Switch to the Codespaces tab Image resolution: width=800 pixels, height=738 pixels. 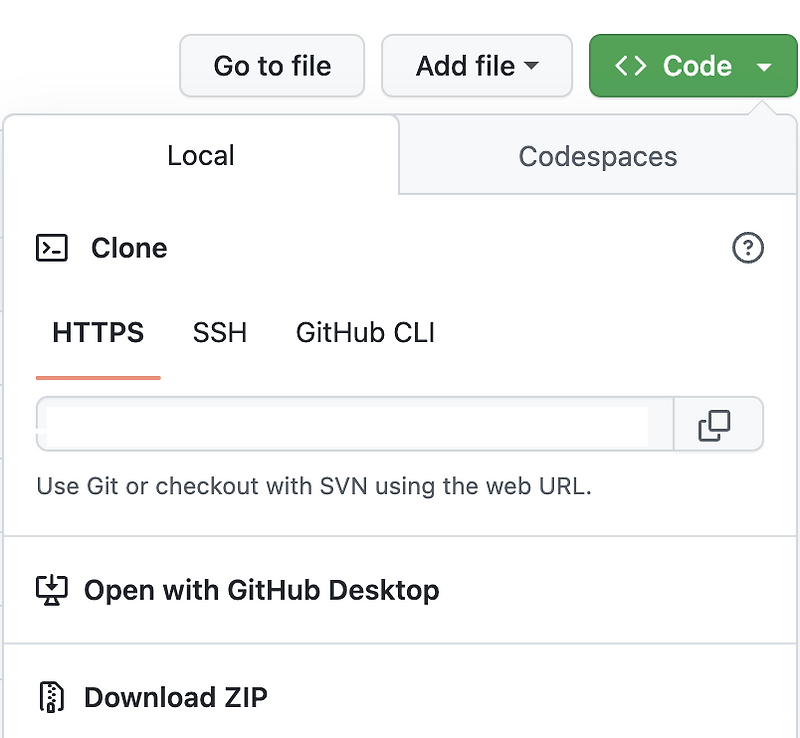[597, 155]
